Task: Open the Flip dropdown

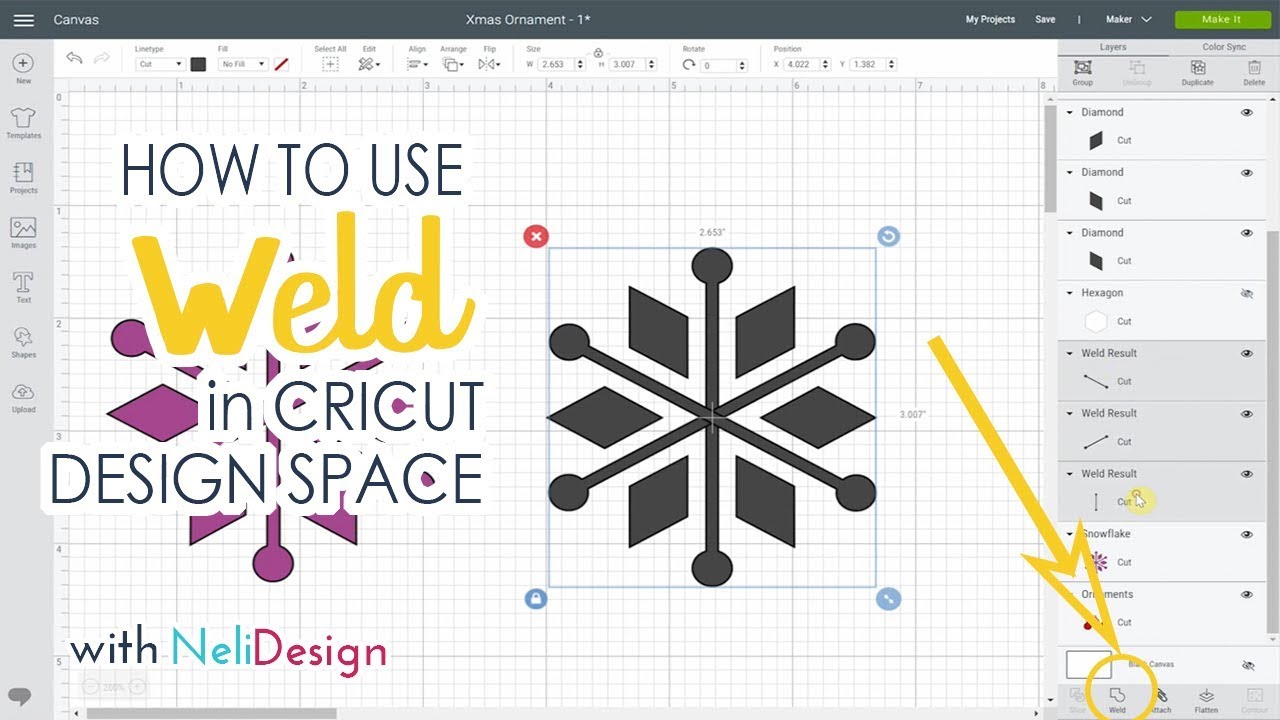Action: 489,64
